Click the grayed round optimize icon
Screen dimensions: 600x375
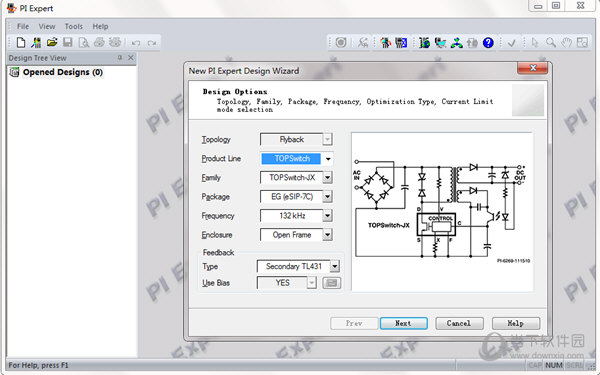tap(341, 42)
